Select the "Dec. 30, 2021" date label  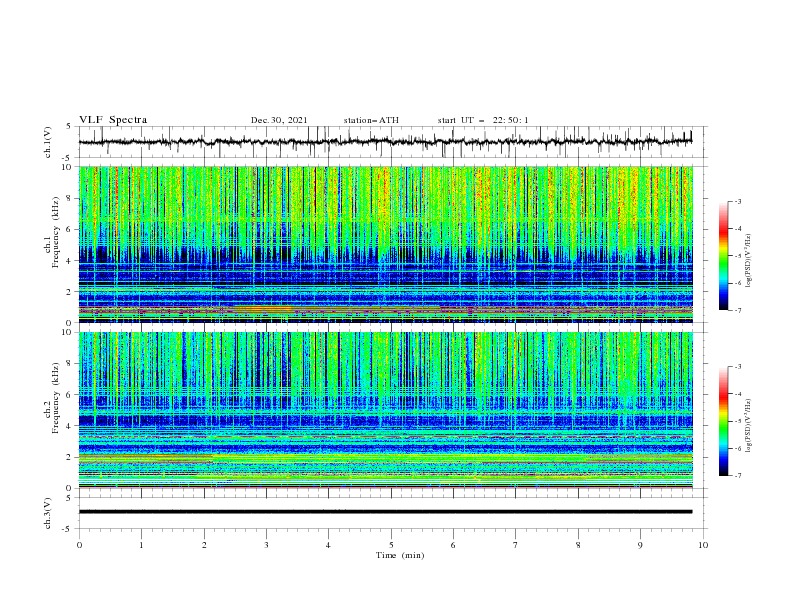click(x=279, y=120)
